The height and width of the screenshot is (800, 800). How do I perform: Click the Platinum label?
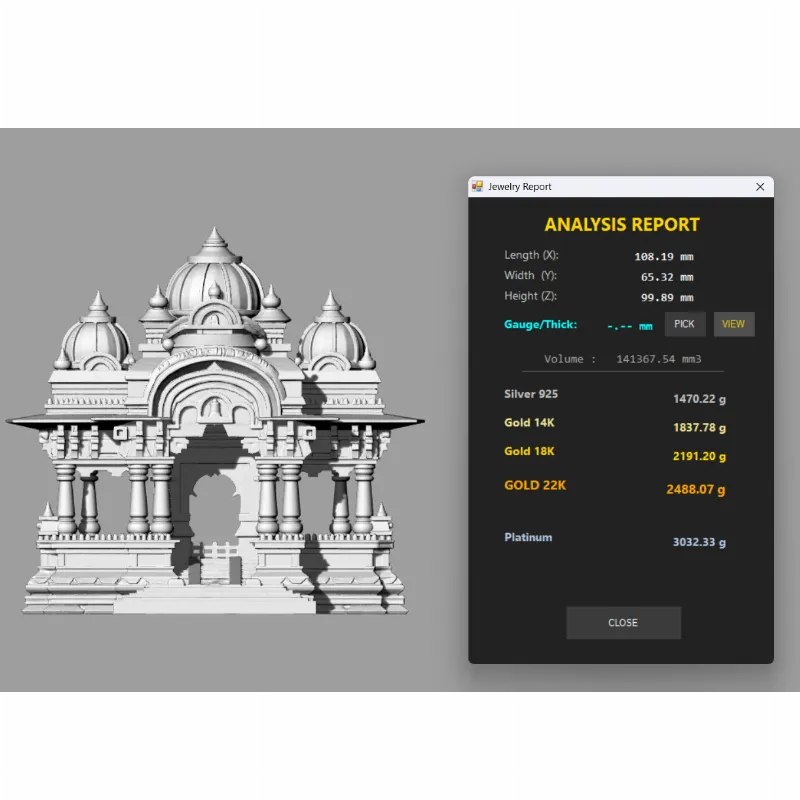[x=528, y=537]
